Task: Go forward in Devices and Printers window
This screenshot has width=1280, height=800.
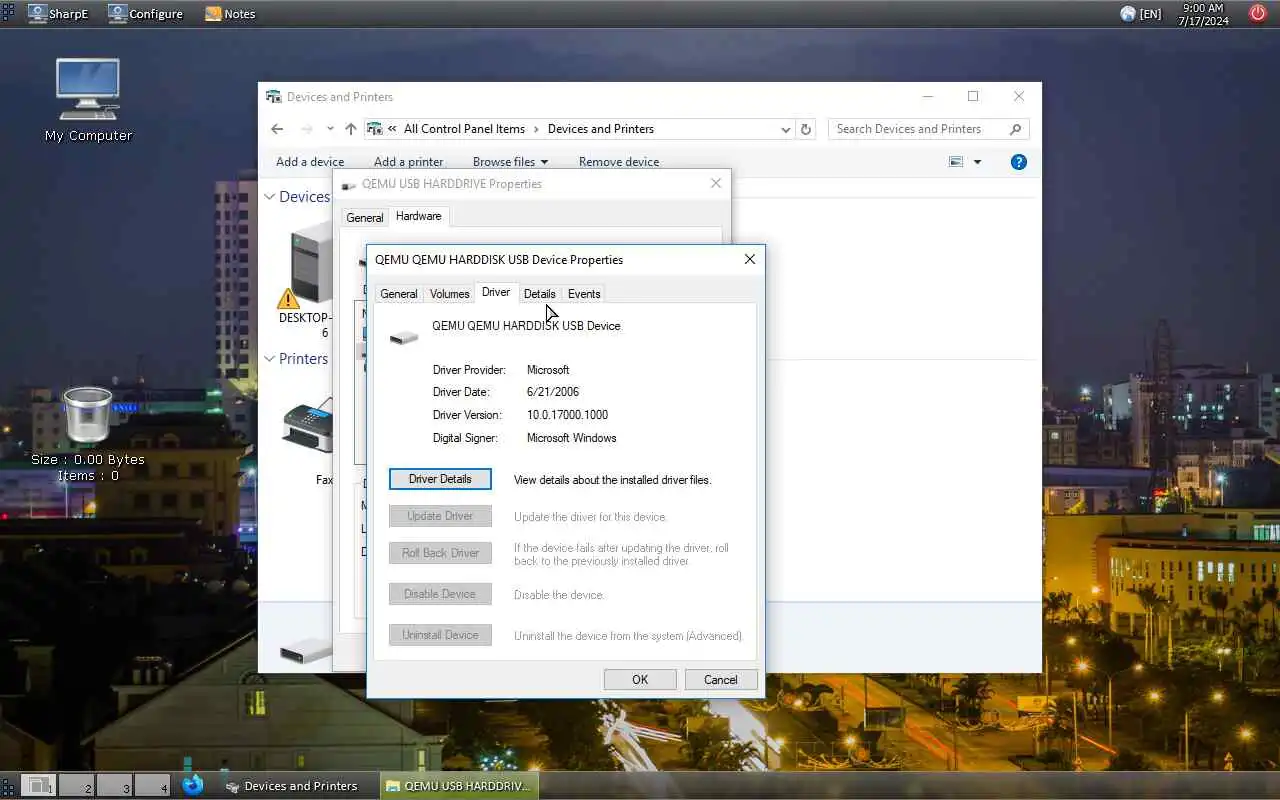Action: (x=306, y=129)
